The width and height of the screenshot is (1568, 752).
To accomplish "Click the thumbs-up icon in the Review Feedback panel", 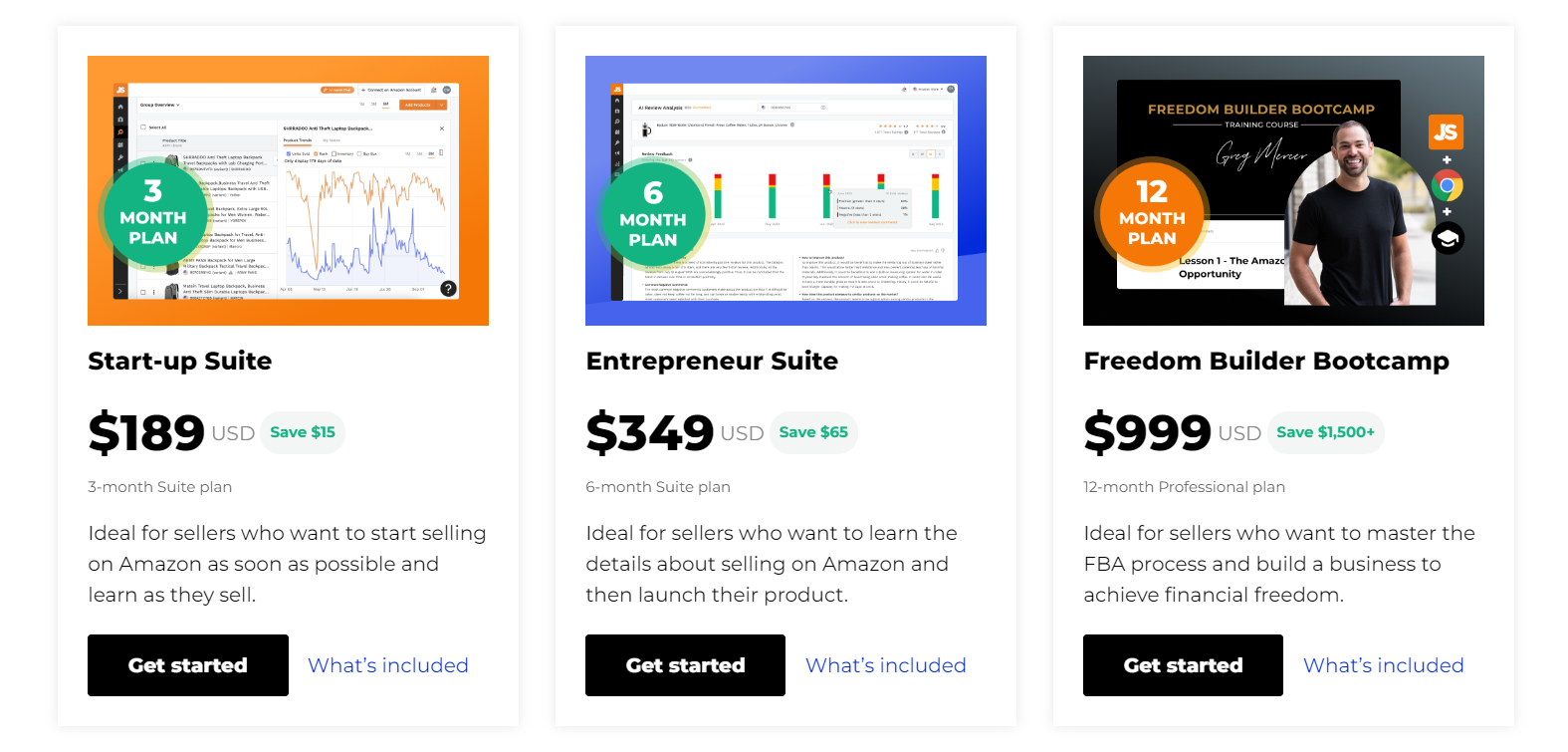I will 937,250.
